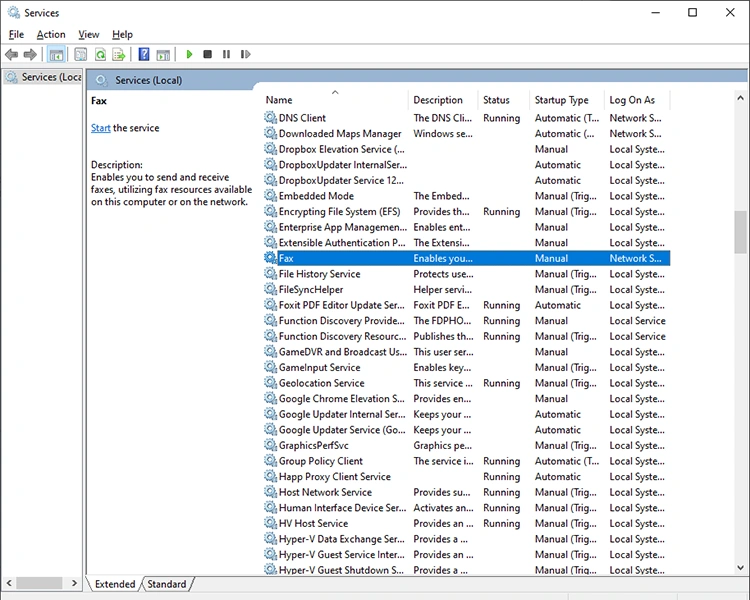Select Encrypting File System (EFS)
Viewport: 750px width, 600px height.
coord(466,211)
